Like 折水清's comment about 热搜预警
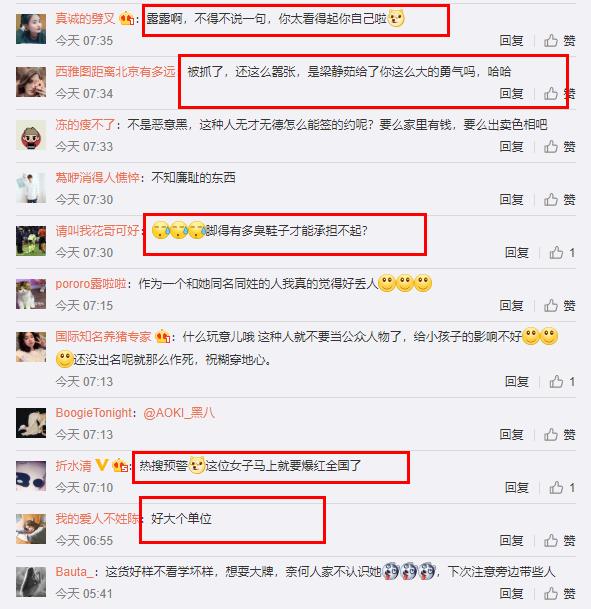 (561, 487)
